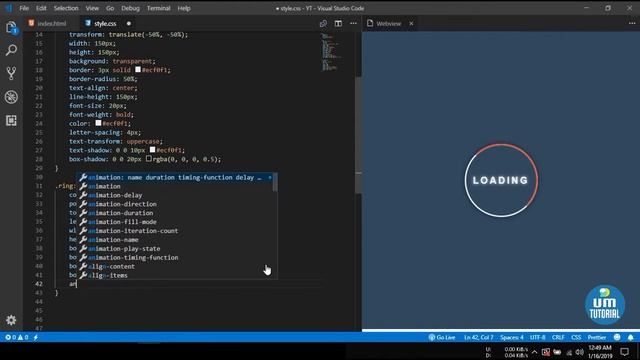This screenshot has height=360, width=640.
Task: Choose animation-iteration-count suggestion
Action: pos(175,231)
